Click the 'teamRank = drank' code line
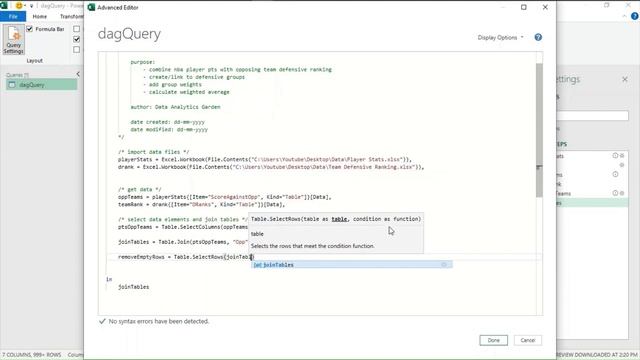Image resolution: width=640 pixels, height=360 pixels. [201, 204]
